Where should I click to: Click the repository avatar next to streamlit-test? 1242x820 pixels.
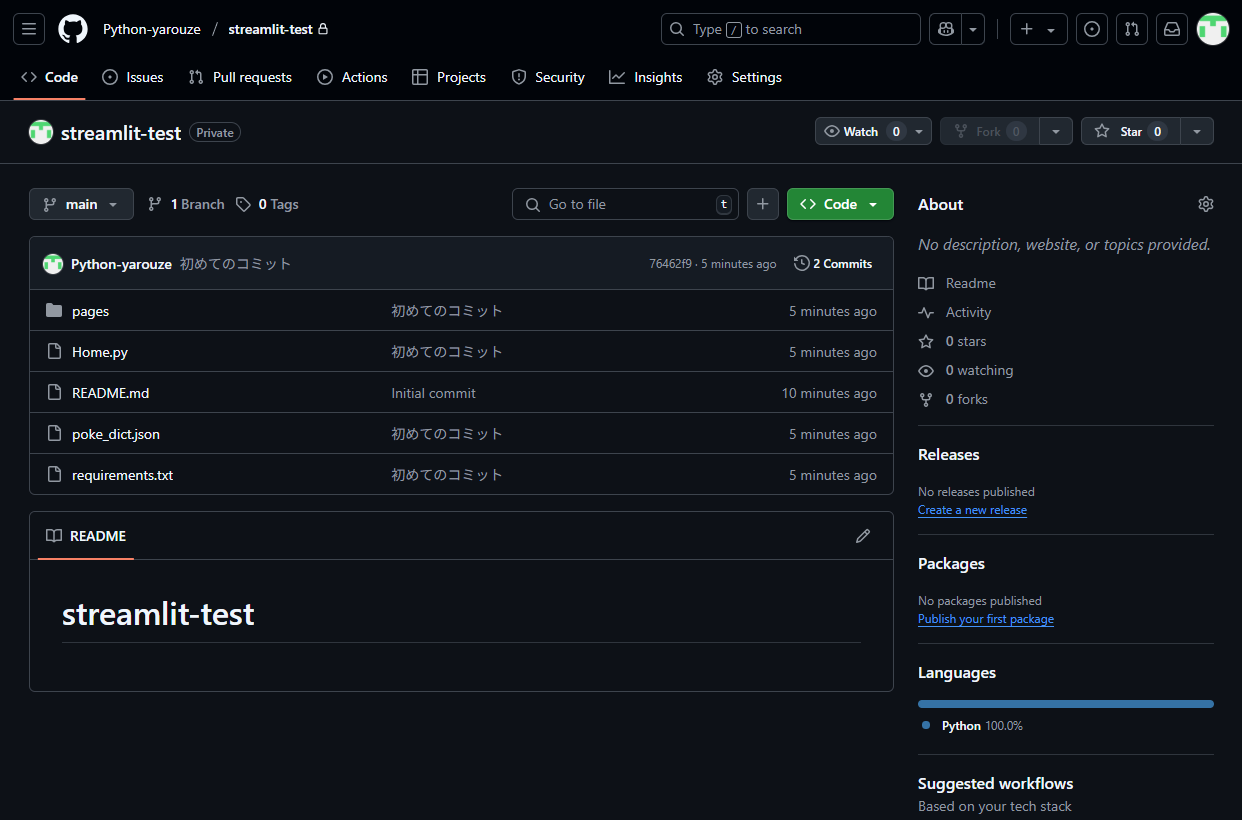(41, 132)
